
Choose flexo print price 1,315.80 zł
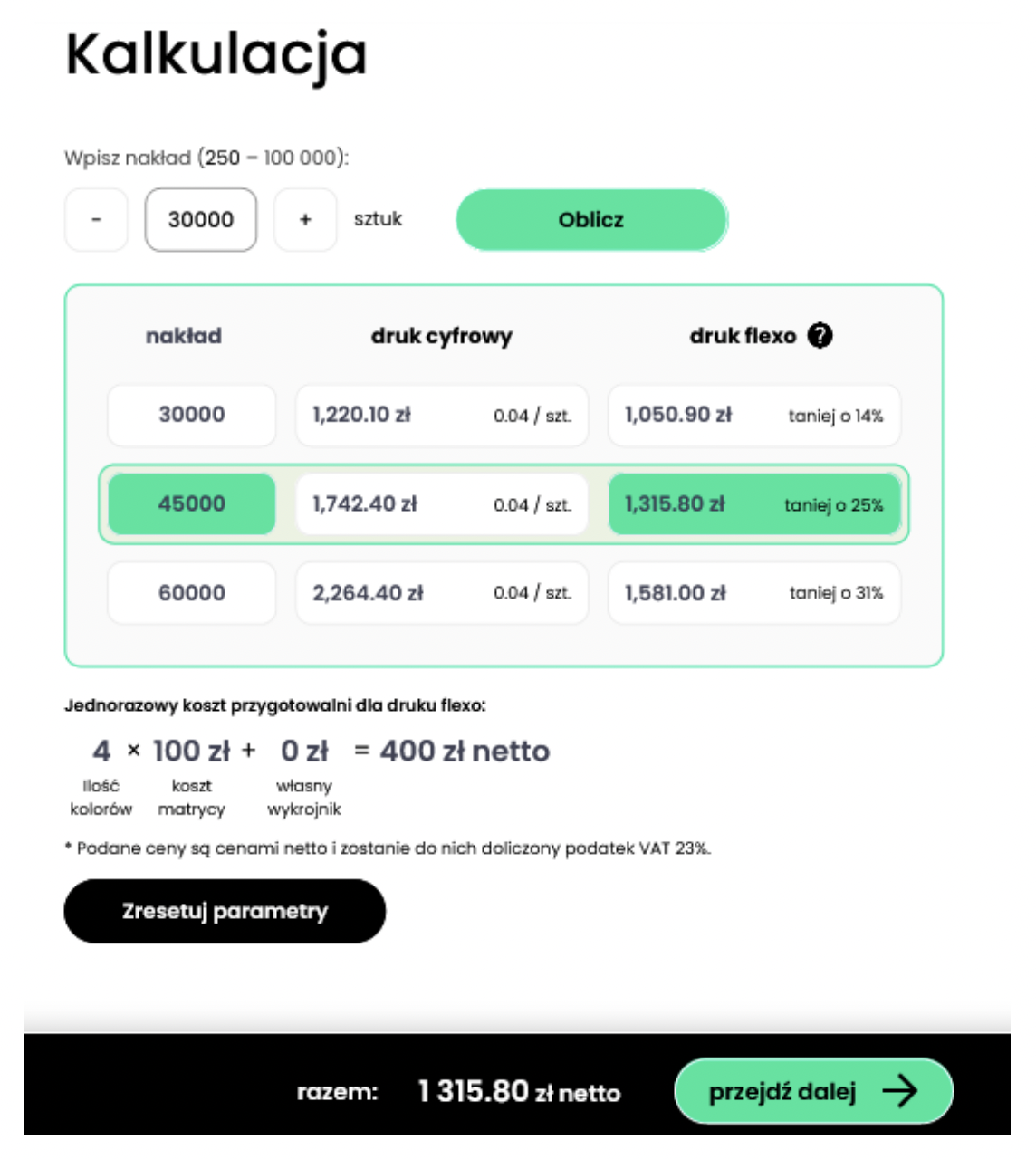[x=753, y=504]
